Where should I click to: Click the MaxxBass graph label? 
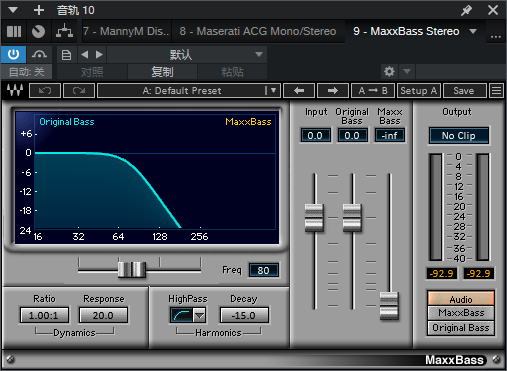click(248, 122)
